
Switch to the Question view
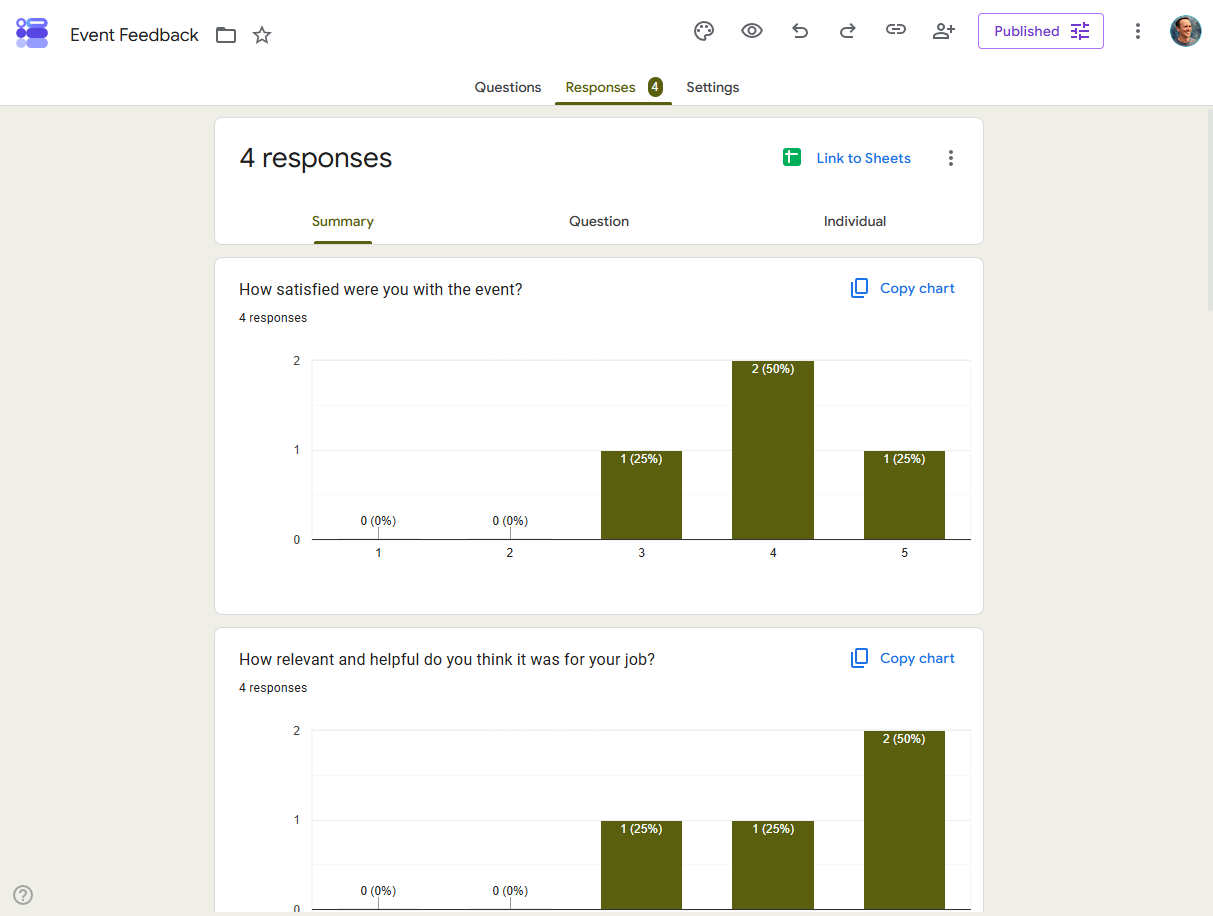click(x=599, y=222)
